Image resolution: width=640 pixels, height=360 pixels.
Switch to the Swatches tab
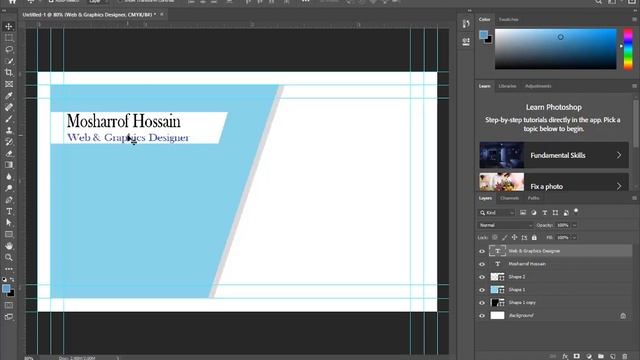(x=509, y=20)
